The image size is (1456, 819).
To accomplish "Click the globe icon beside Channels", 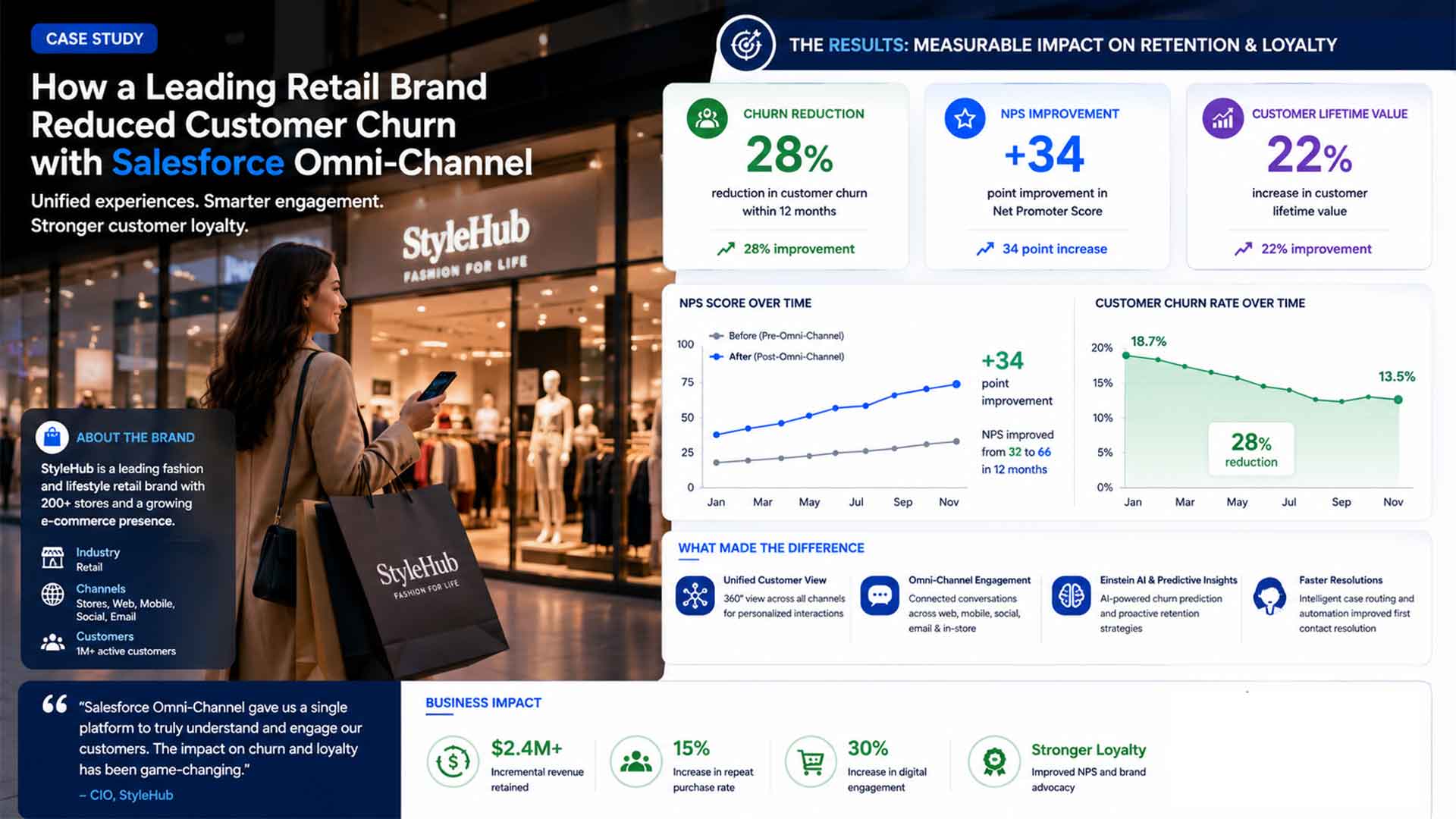I will point(52,595).
